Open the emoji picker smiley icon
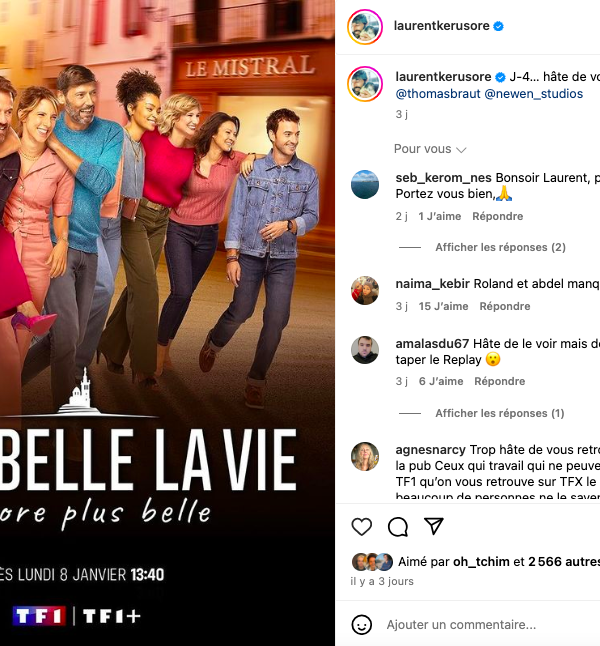 pyautogui.click(x=361, y=625)
